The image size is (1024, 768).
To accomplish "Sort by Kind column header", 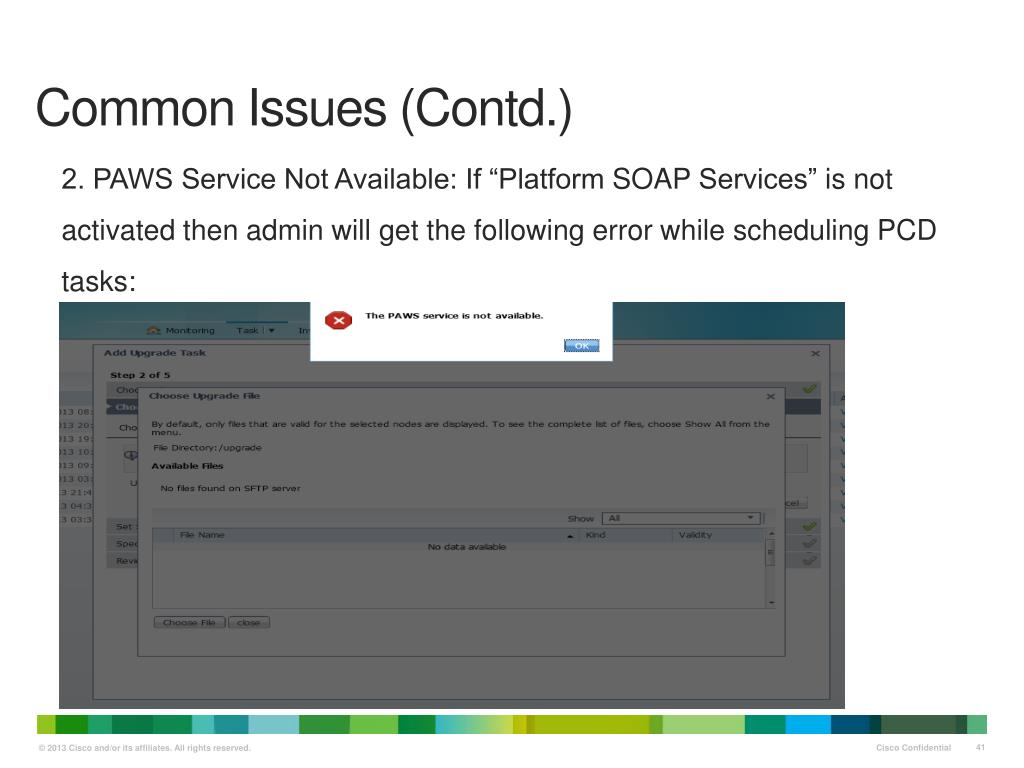I will pos(596,535).
